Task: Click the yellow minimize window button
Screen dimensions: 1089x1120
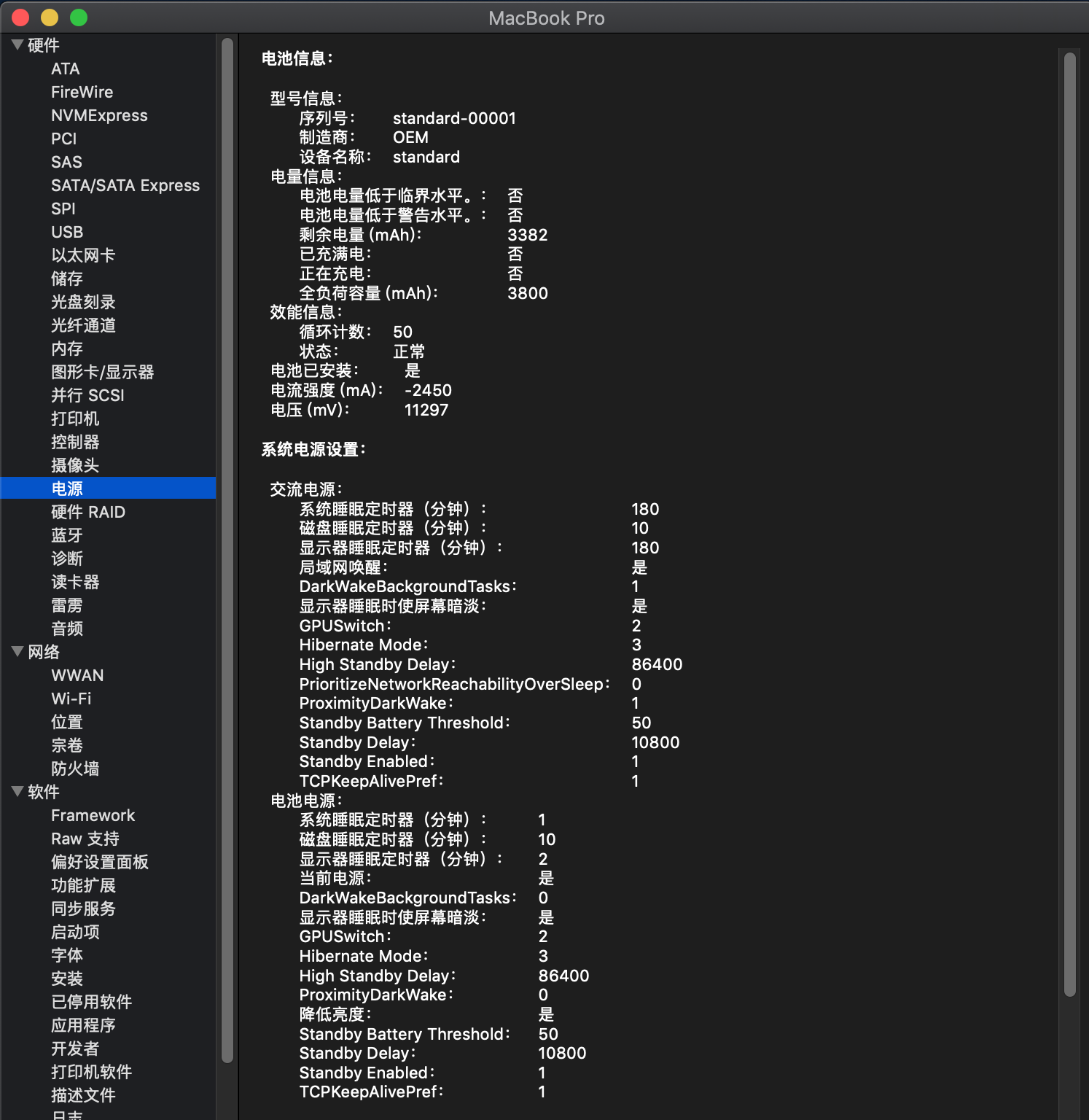Action: coord(50,17)
